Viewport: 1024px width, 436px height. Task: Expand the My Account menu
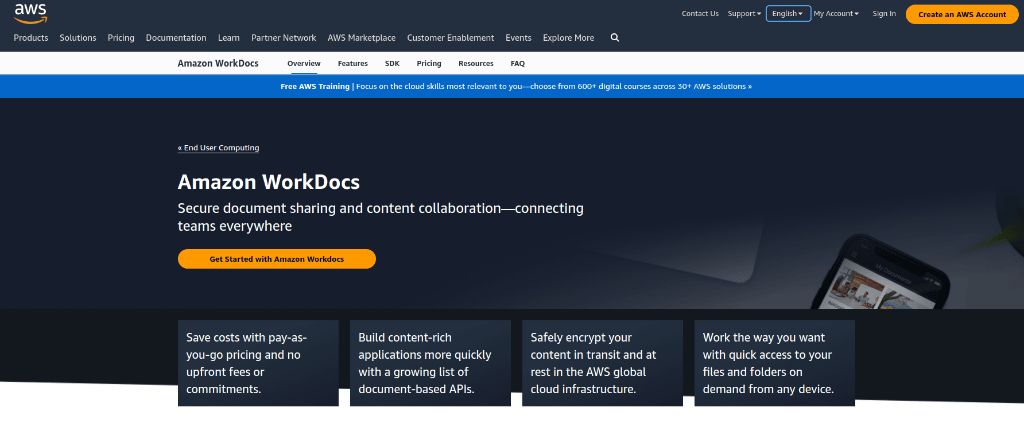(836, 14)
